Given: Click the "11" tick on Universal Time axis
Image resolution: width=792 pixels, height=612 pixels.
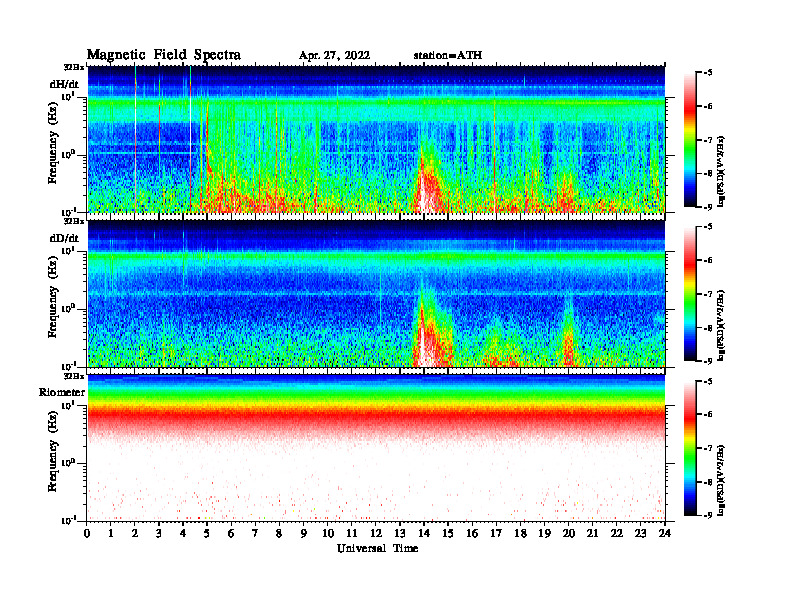Looking at the screenshot, I should pyautogui.click(x=352, y=533).
